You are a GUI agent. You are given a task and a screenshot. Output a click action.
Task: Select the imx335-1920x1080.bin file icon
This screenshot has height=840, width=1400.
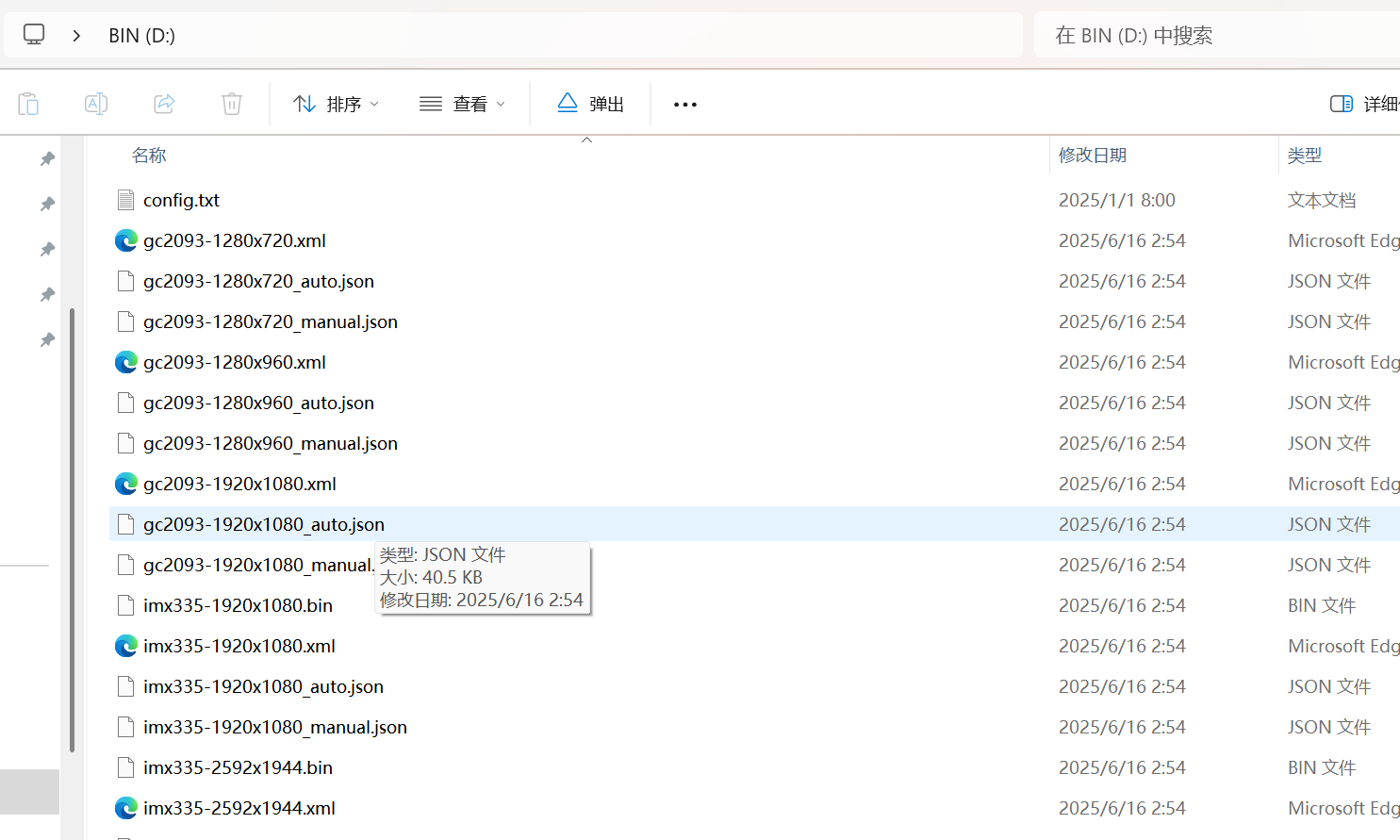pos(126,605)
